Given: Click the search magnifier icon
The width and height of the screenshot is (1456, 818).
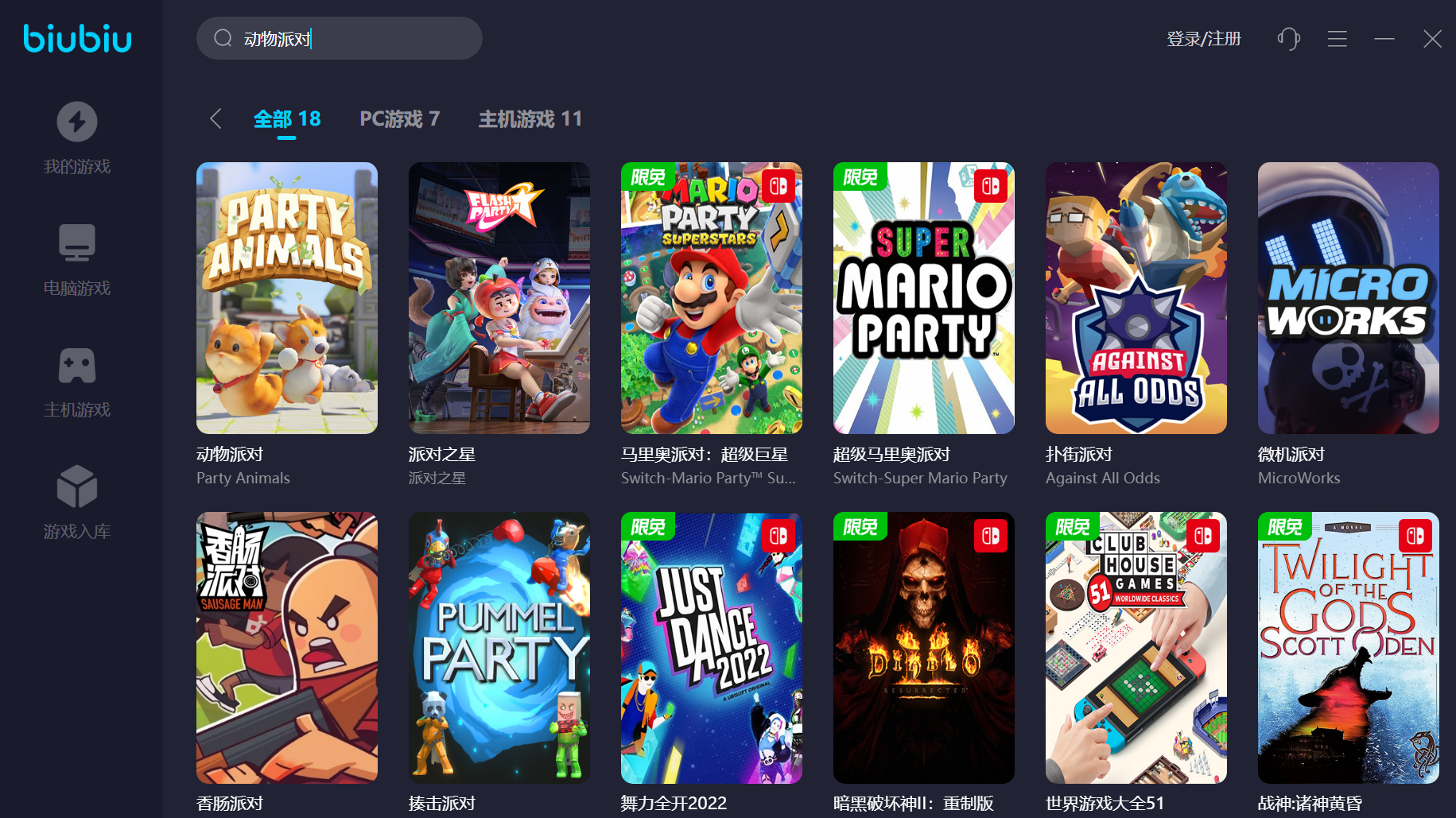Looking at the screenshot, I should point(223,38).
